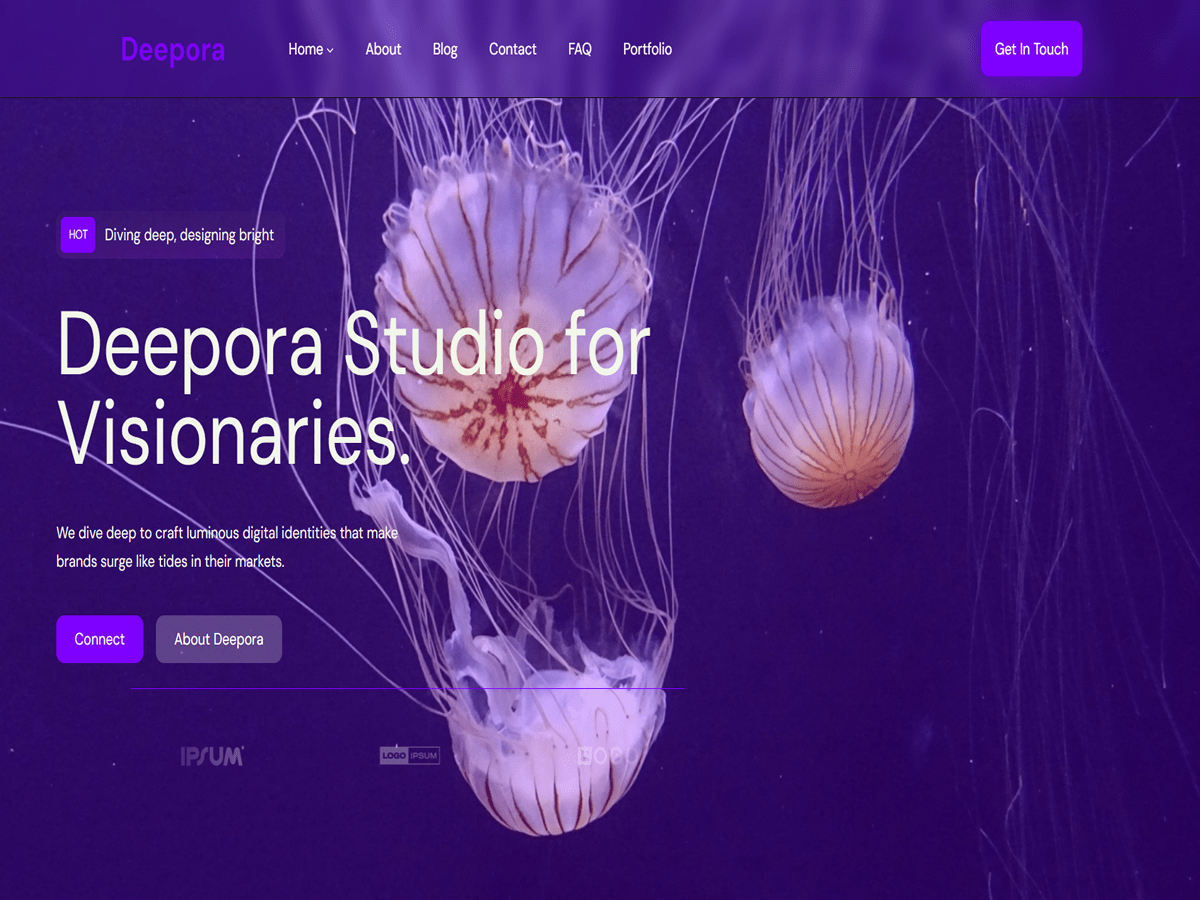This screenshot has height=900, width=1200.
Task: Click the third partner logo on the right
Action: point(610,755)
